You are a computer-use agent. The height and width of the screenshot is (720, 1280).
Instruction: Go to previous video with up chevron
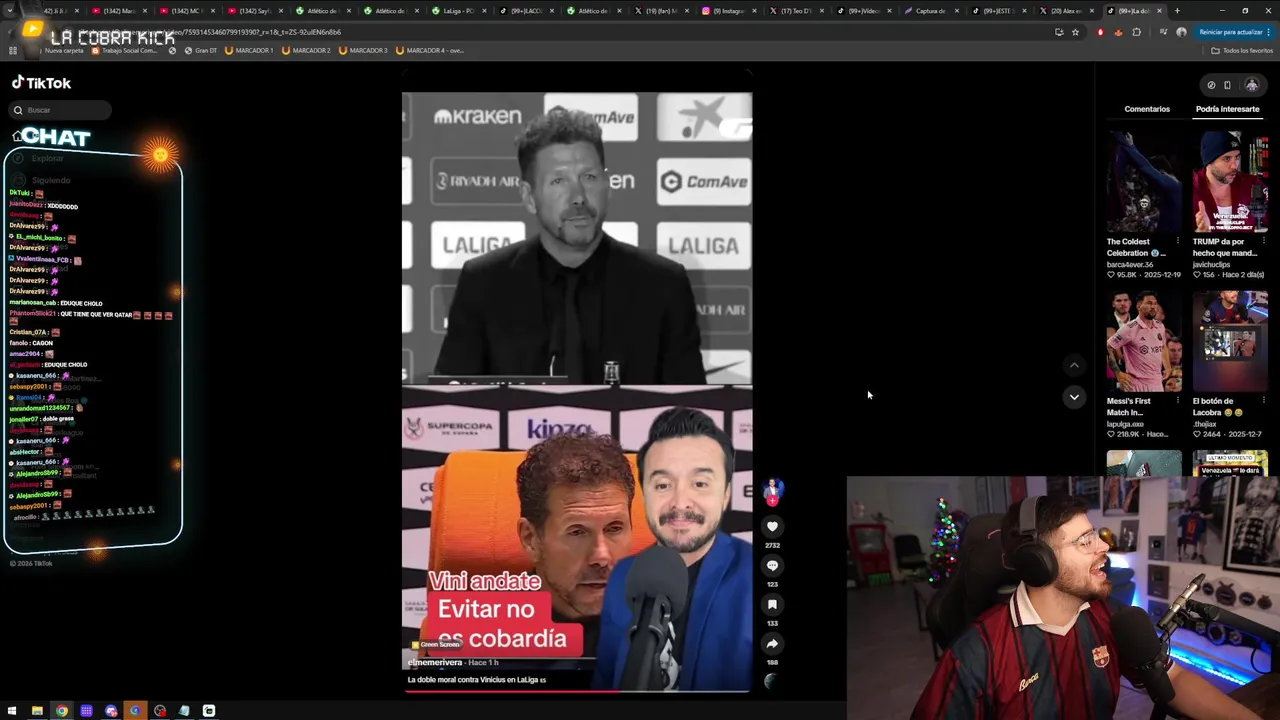(x=1074, y=365)
